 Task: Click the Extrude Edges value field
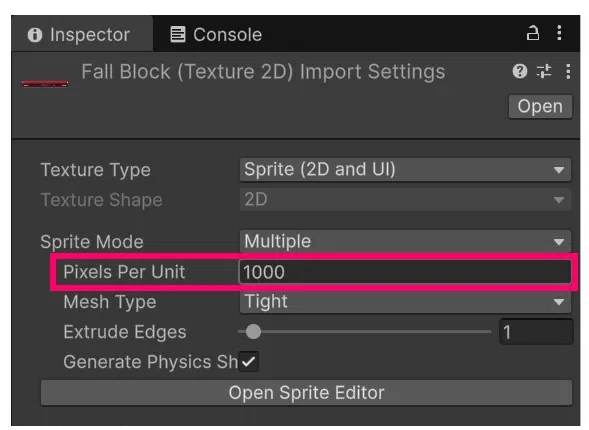[x=536, y=332]
